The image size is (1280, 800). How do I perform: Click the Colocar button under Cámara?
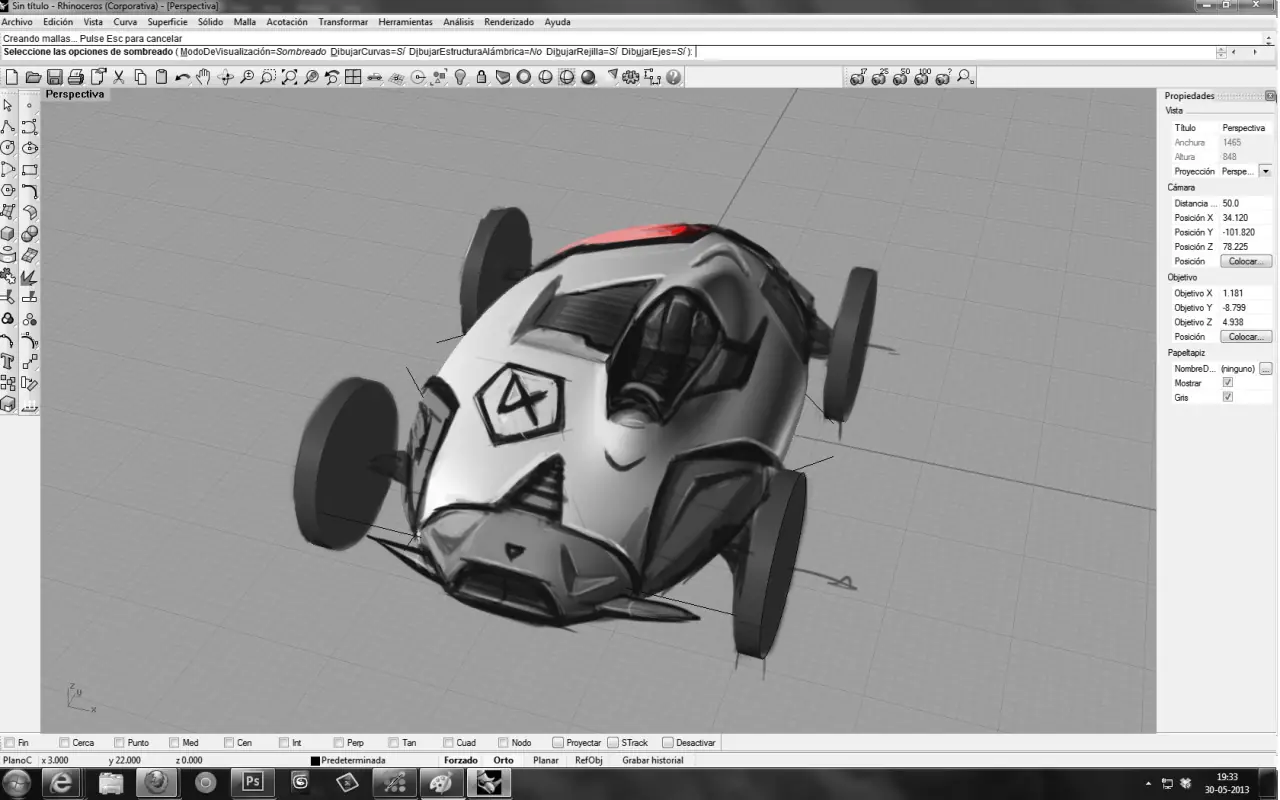[x=1245, y=261]
